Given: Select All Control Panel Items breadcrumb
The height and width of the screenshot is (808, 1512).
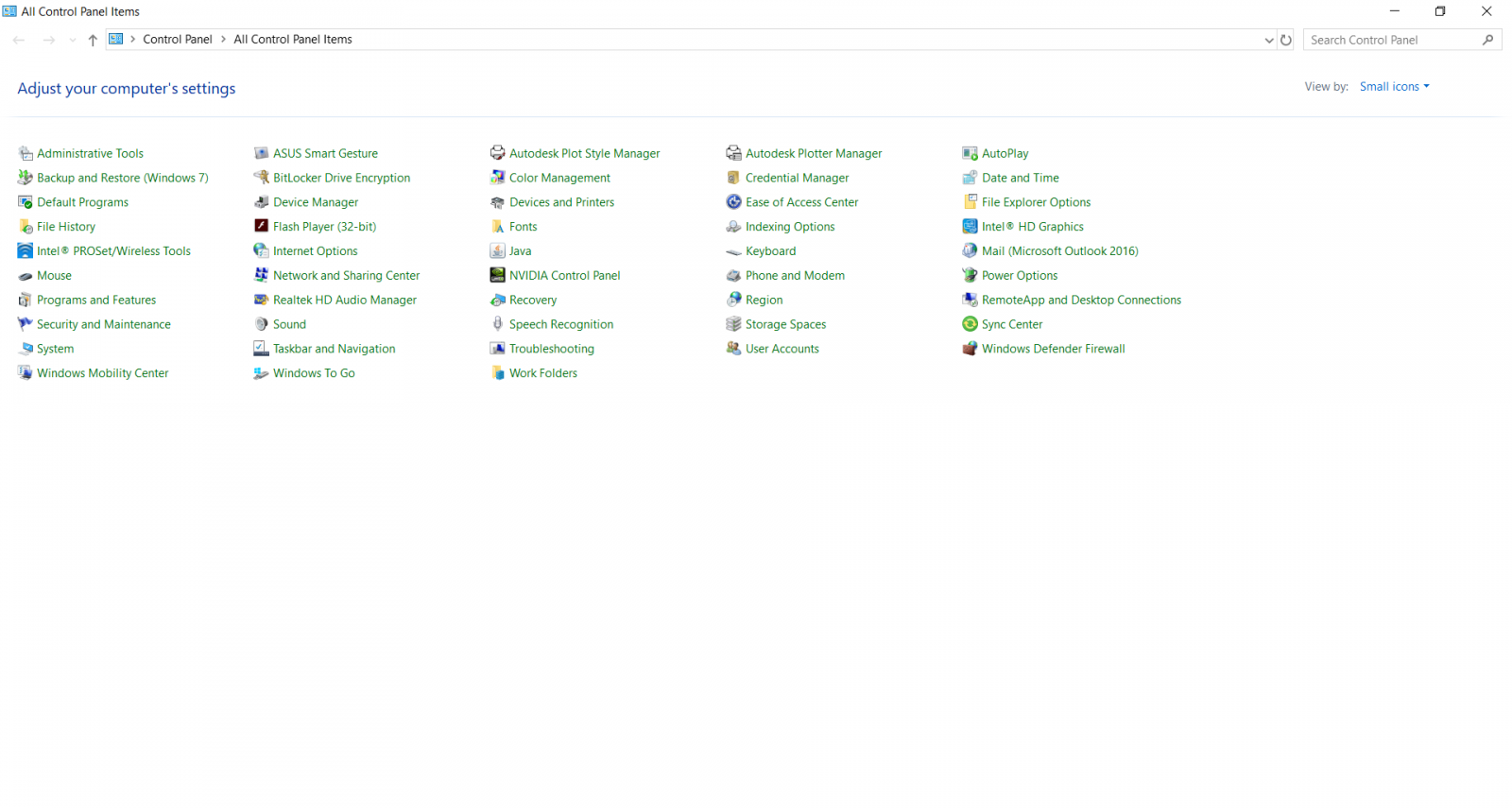Looking at the screenshot, I should point(293,40).
